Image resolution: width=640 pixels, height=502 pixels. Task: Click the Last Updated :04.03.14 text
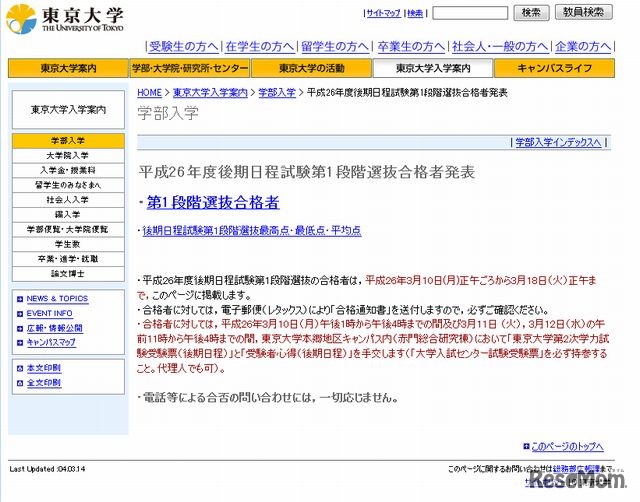47,469
